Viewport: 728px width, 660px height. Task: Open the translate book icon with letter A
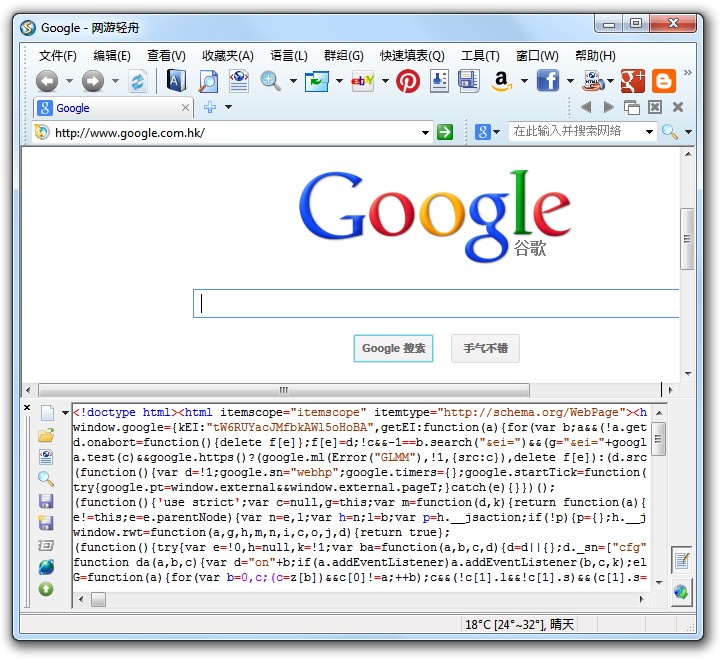(x=176, y=81)
